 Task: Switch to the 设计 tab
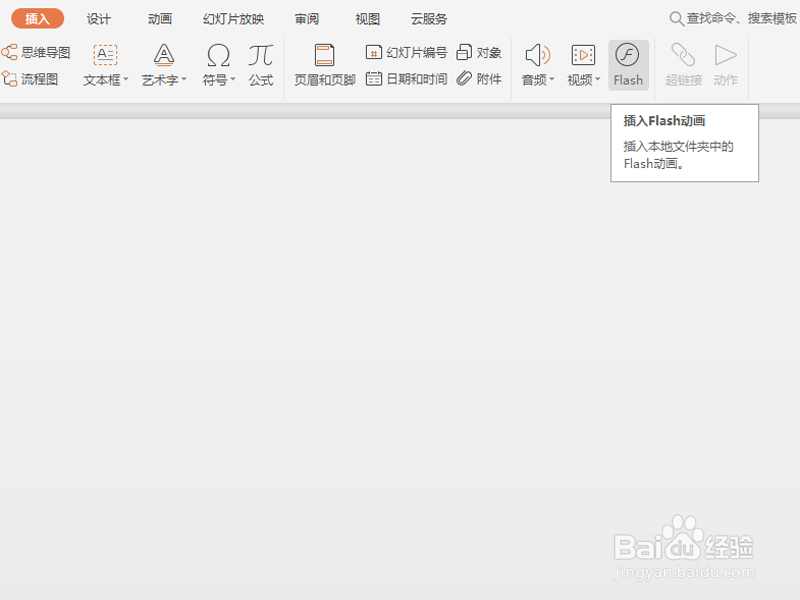98,19
